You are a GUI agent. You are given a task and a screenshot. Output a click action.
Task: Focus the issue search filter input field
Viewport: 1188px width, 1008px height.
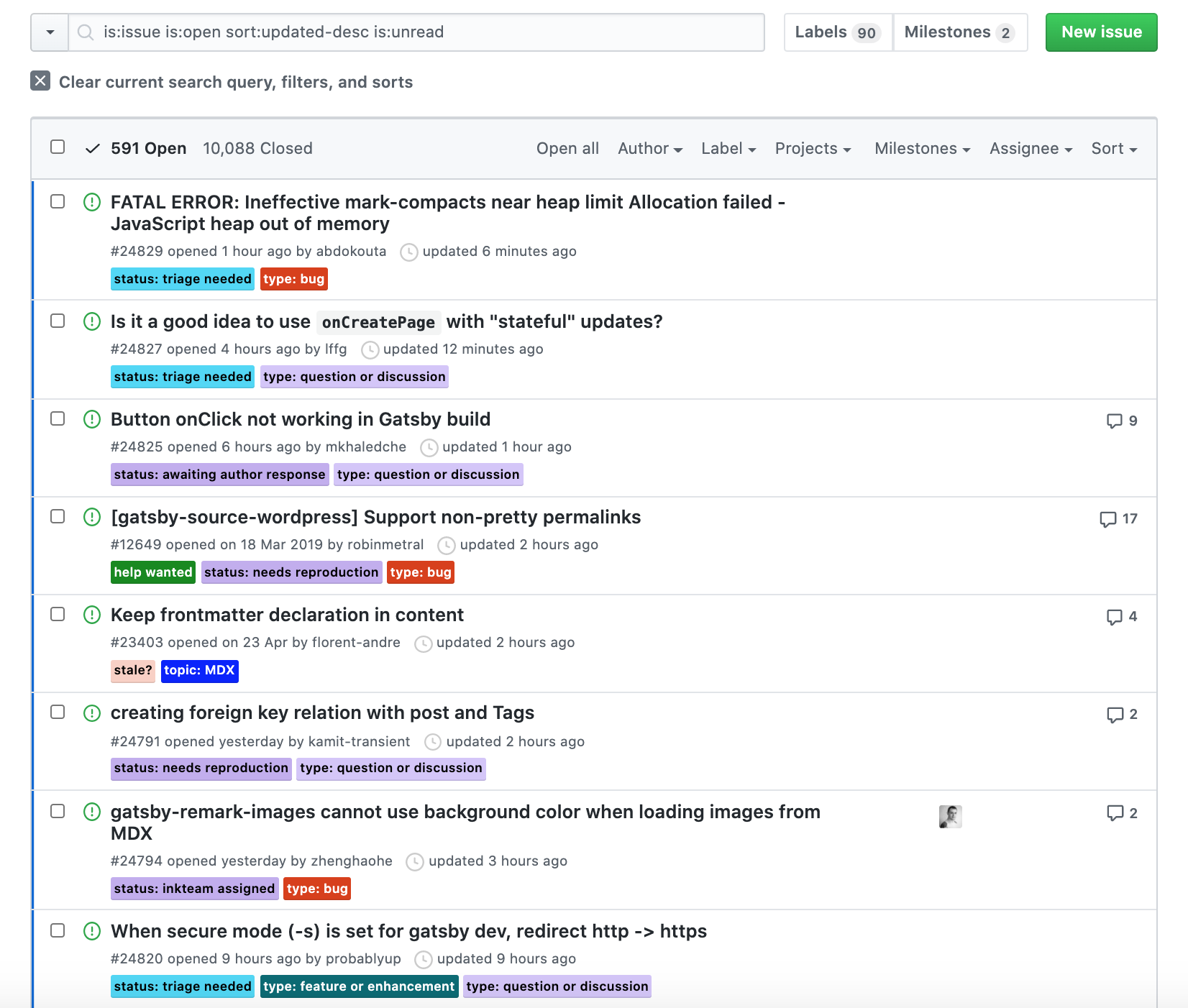click(x=416, y=32)
